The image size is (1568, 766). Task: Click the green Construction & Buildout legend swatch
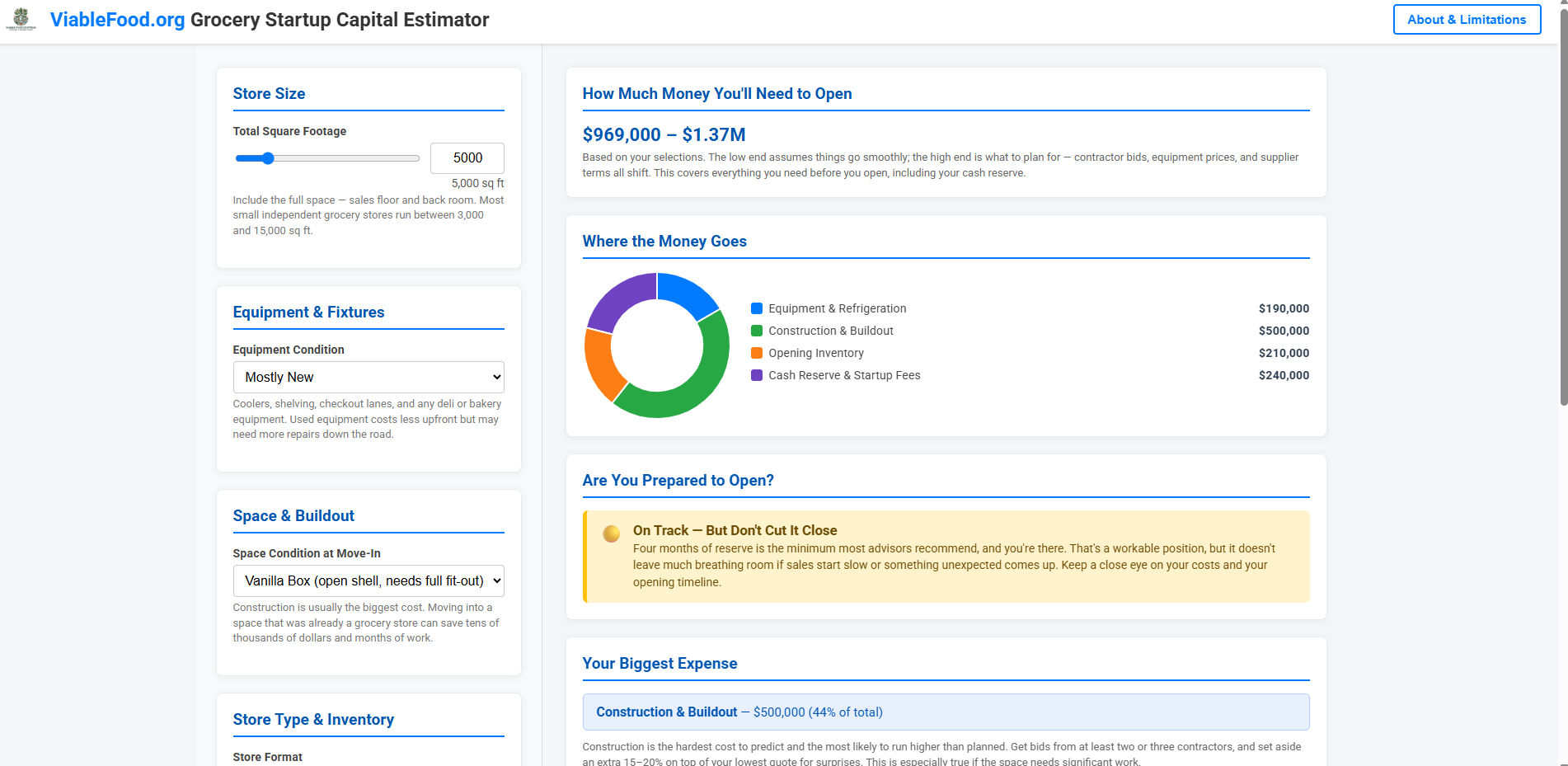click(757, 331)
